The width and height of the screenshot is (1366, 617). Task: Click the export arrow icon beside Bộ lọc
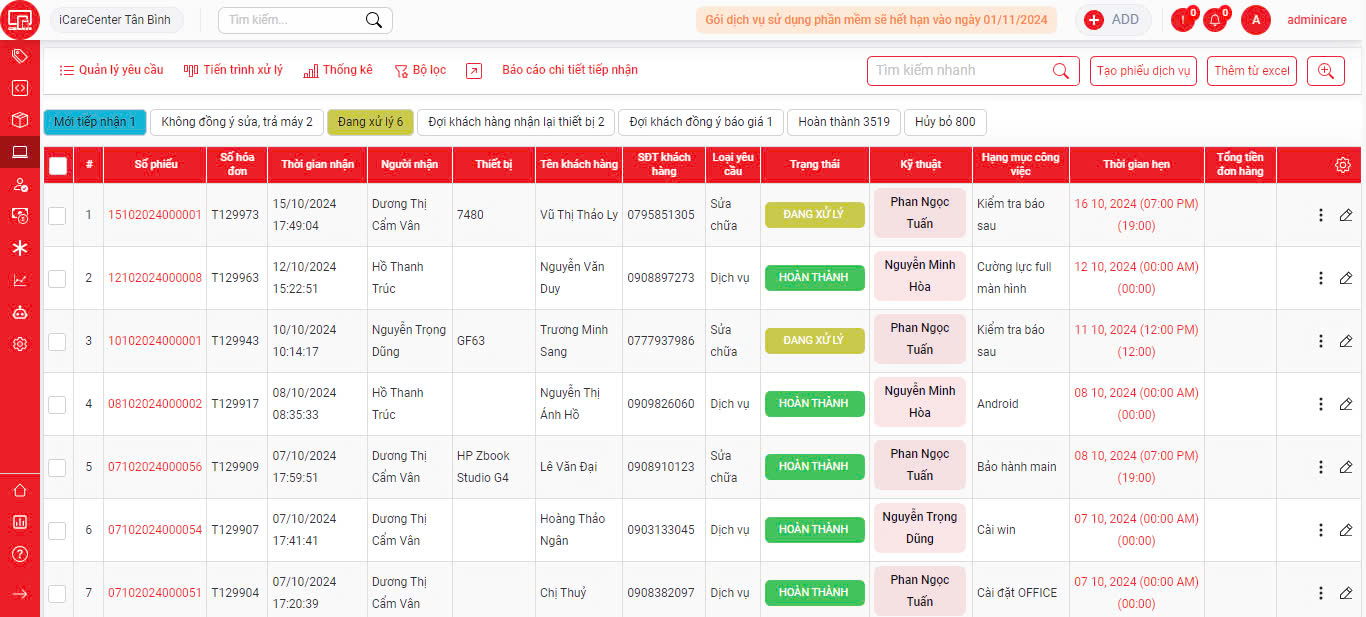point(474,71)
